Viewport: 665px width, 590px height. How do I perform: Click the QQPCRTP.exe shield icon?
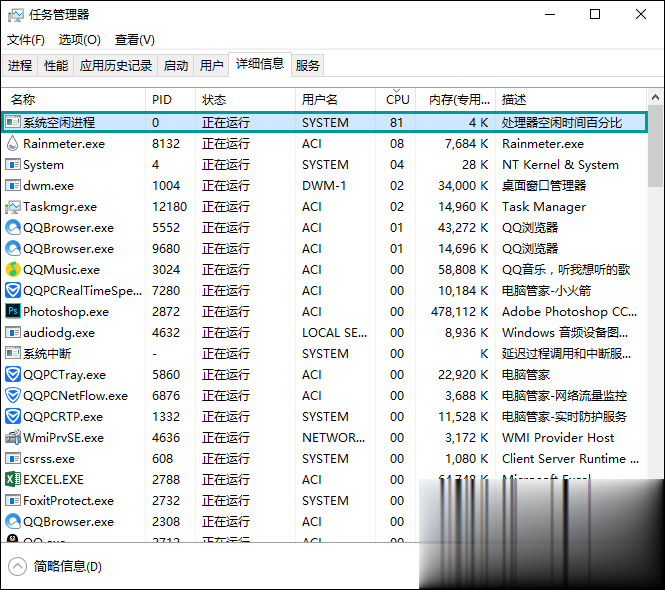coord(13,417)
